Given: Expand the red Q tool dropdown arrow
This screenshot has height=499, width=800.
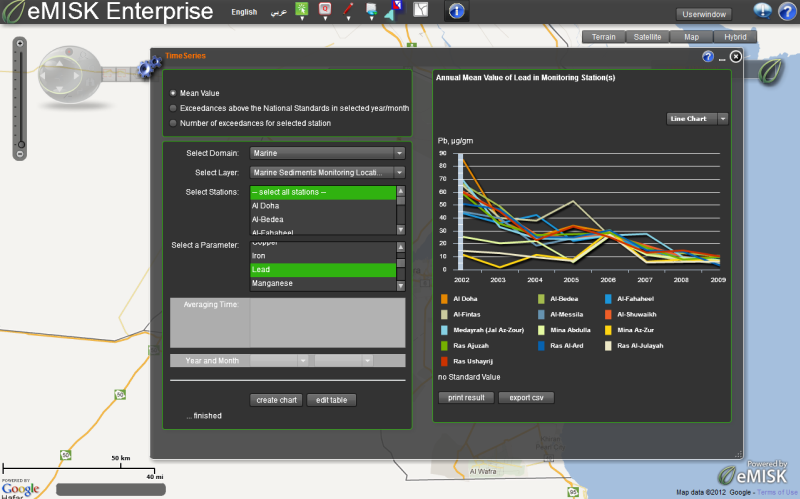Looking at the screenshot, I should (x=325, y=18).
